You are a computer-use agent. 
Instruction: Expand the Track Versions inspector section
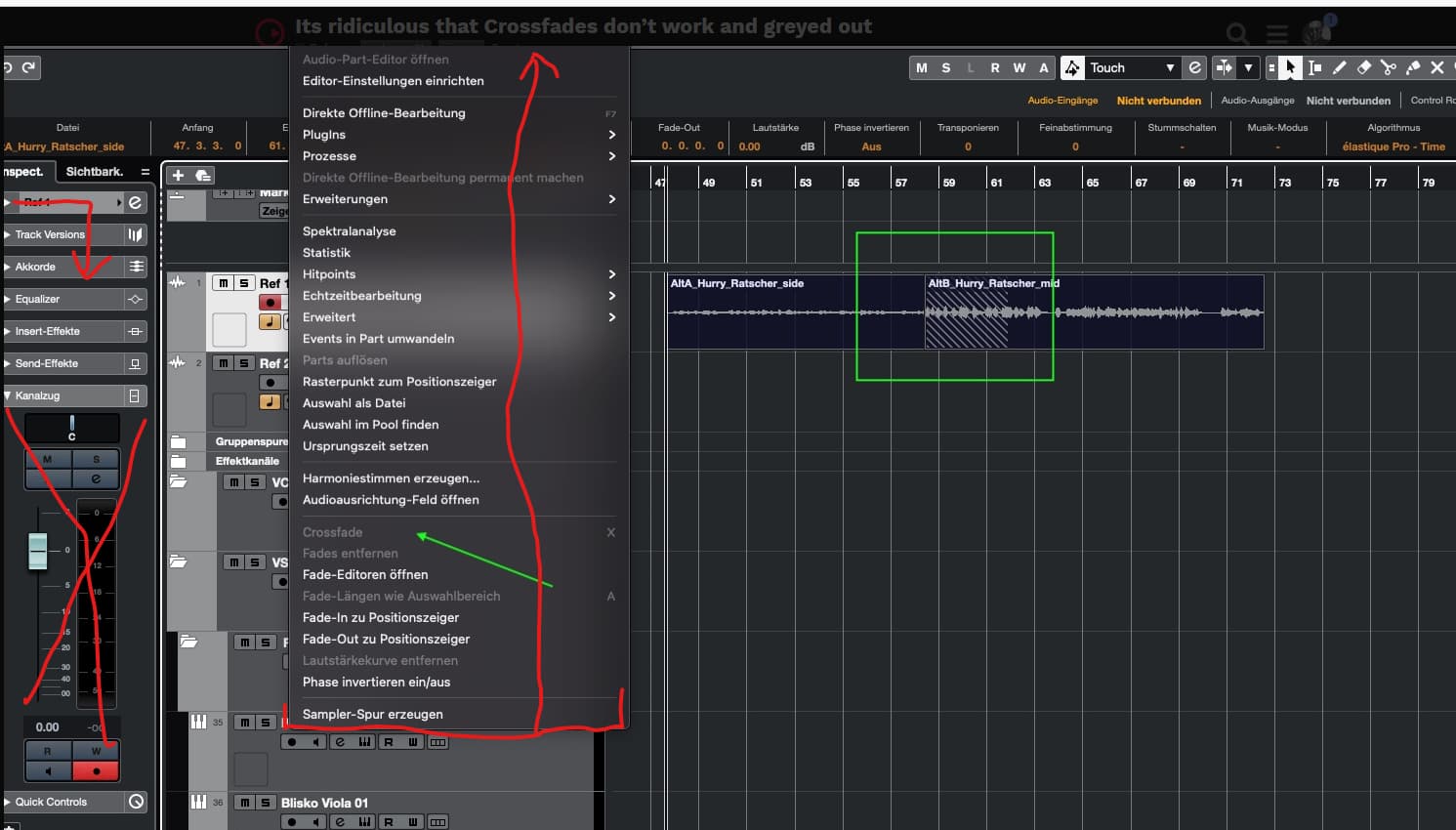[8, 234]
